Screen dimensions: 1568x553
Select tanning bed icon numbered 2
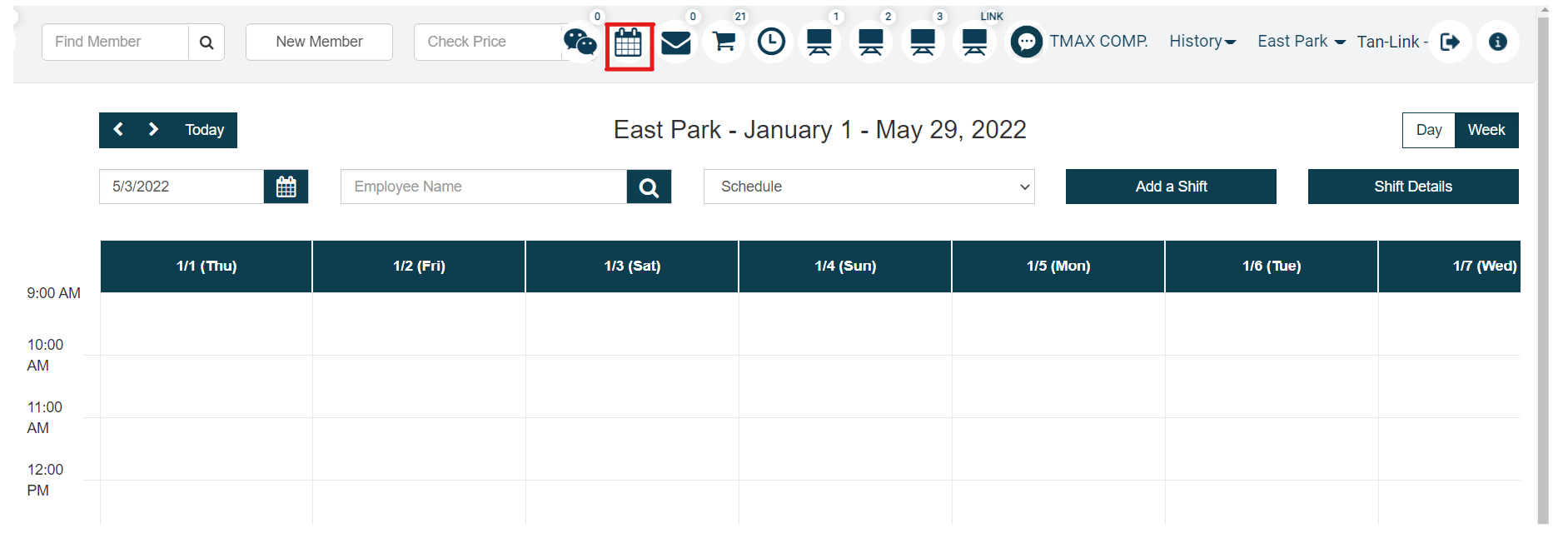click(x=871, y=42)
